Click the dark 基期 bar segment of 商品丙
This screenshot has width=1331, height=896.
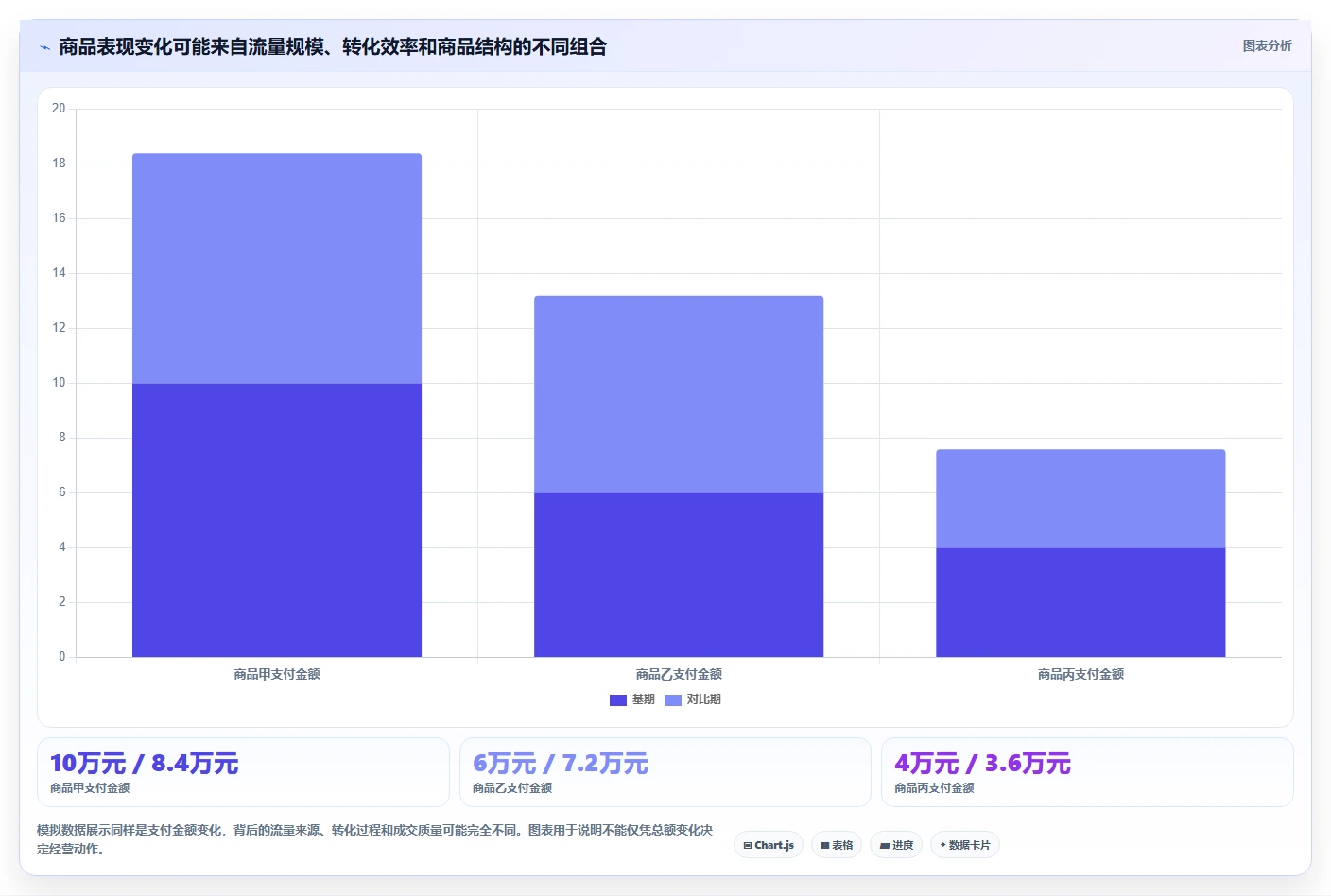pos(1080,602)
